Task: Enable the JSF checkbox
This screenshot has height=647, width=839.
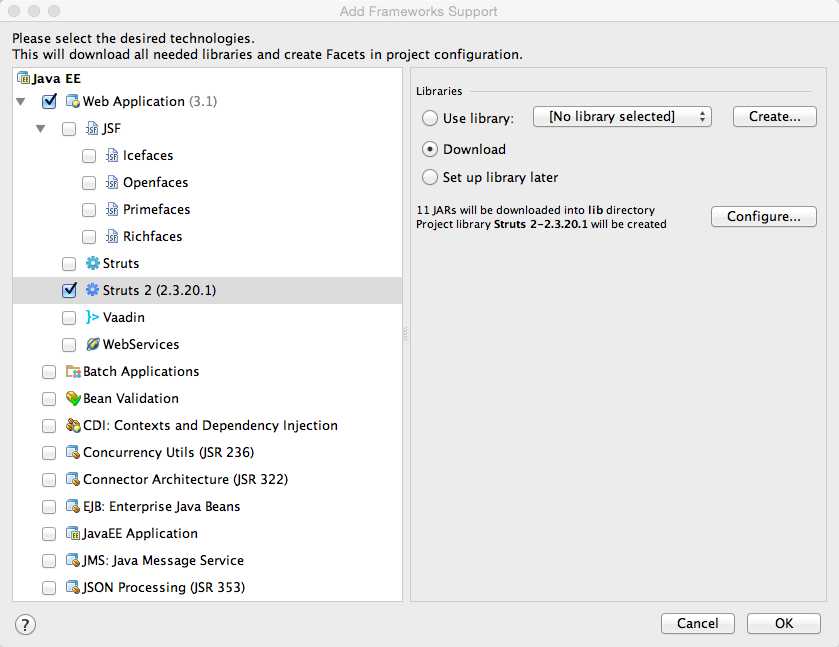Action: click(x=69, y=129)
